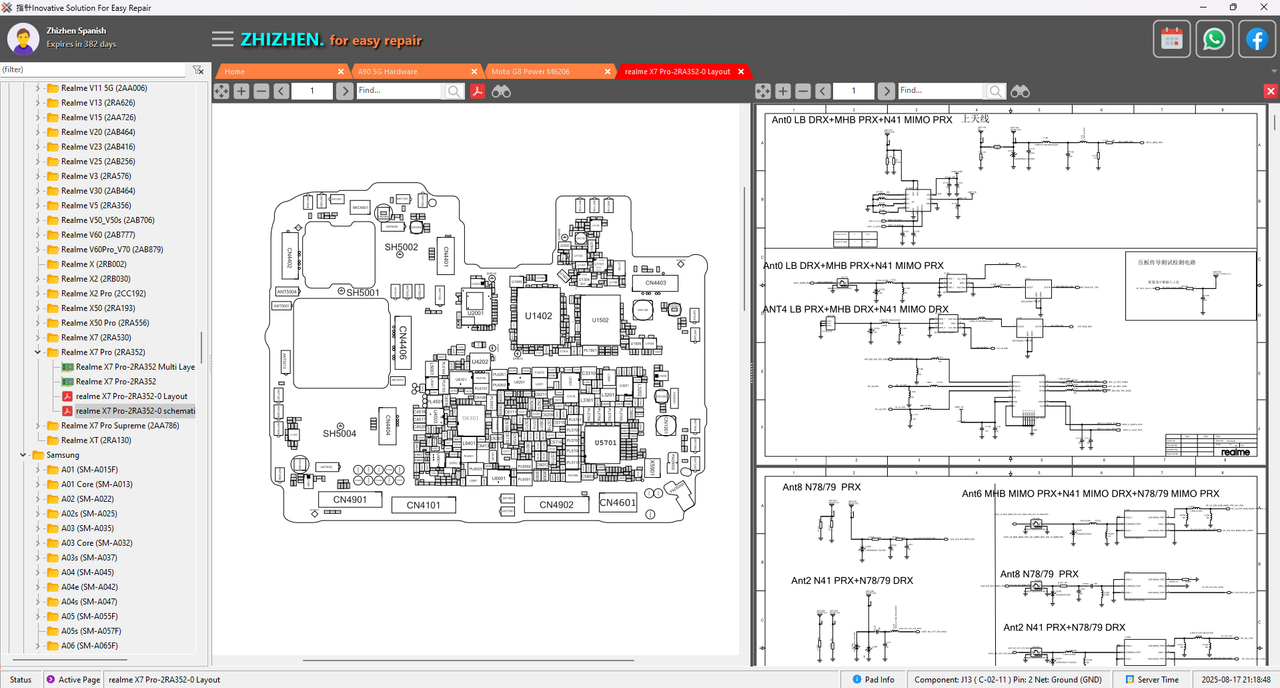Expand the Realme X7 Pro Supreme (2AA786) folder
This screenshot has height=688, width=1280.
coord(39,425)
